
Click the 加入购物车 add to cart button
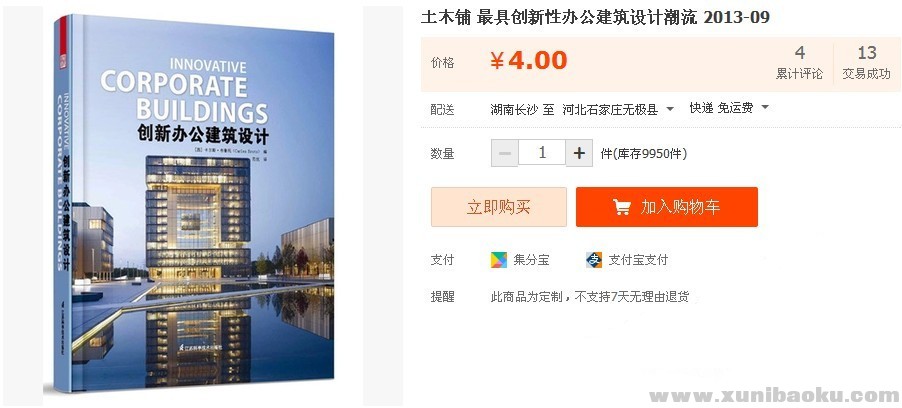point(667,207)
